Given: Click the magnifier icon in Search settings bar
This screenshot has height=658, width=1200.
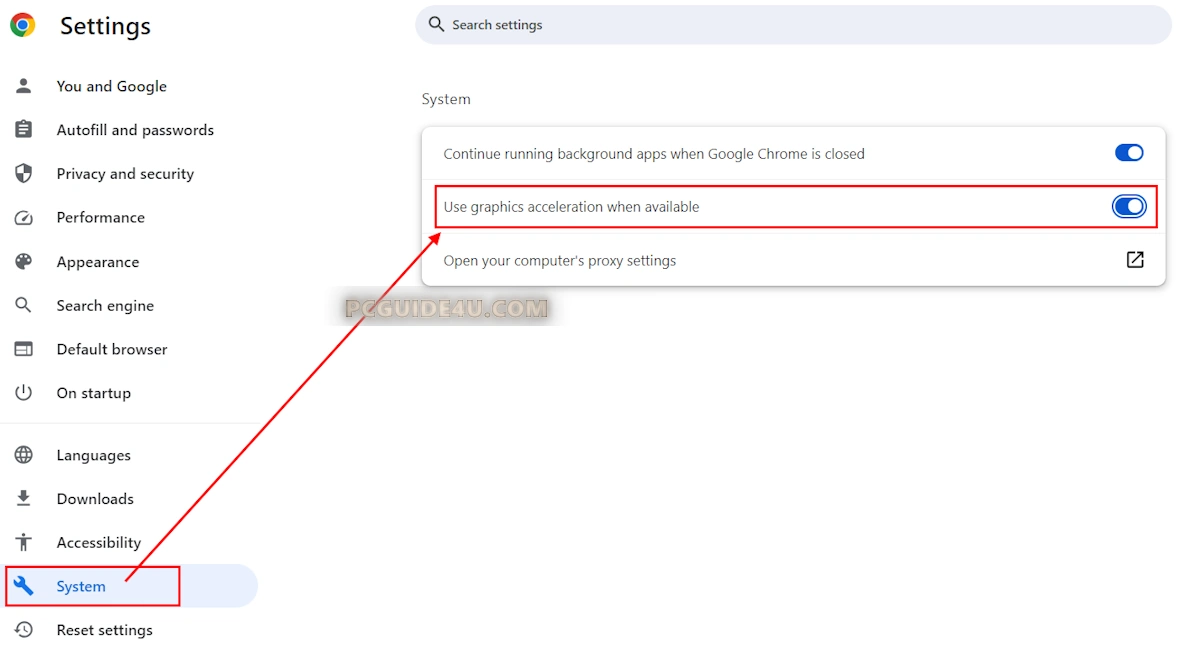Looking at the screenshot, I should coord(436,24).
